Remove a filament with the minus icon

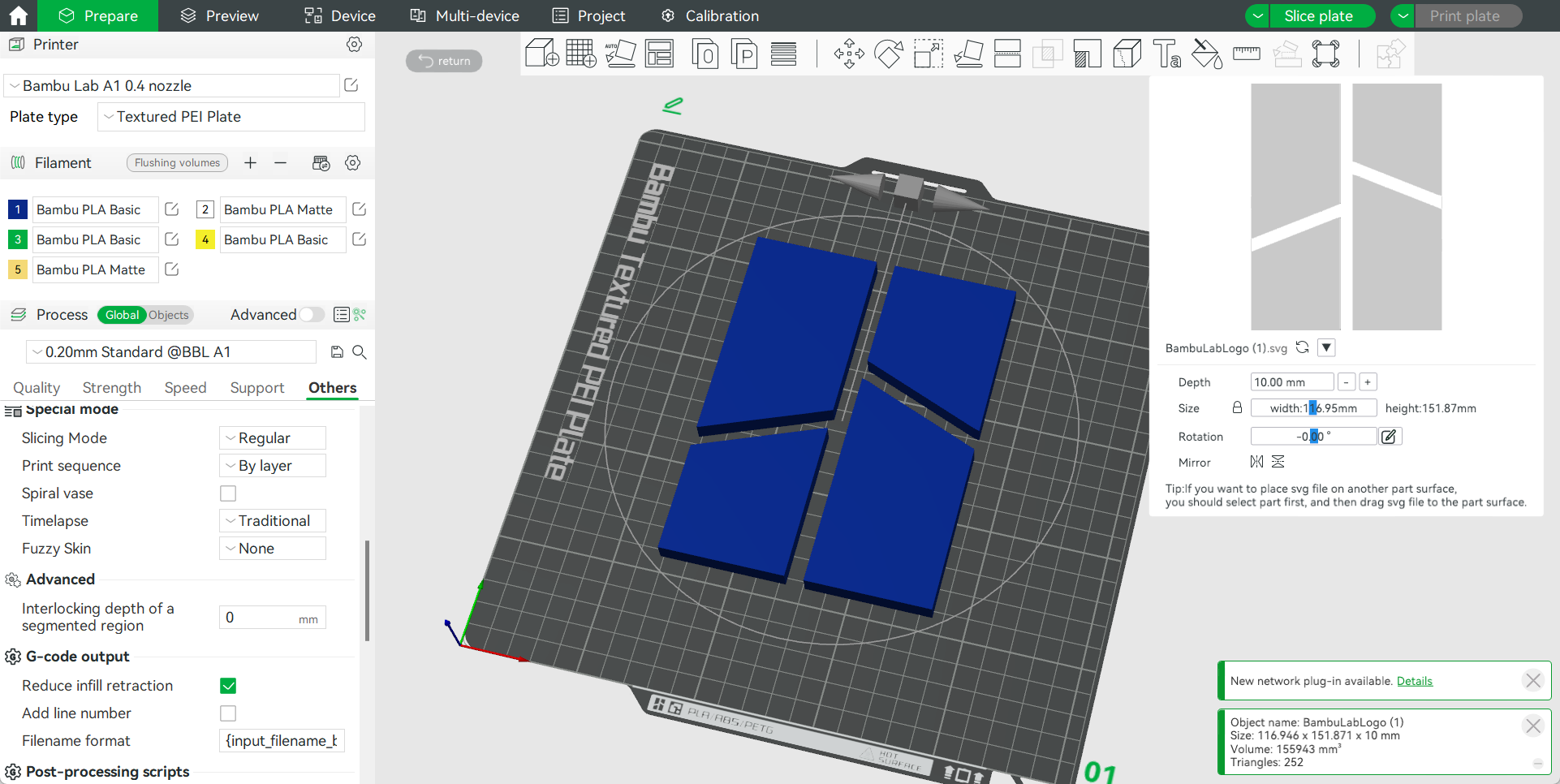pyautogui.click(x=280, y=163)
